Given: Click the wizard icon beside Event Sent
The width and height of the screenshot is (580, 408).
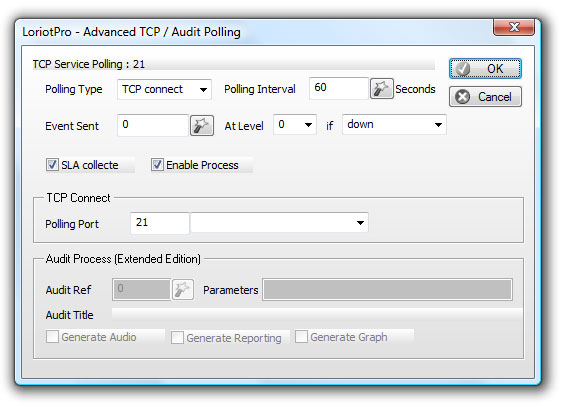Looking at the screenshot, I should click(202, 125).
